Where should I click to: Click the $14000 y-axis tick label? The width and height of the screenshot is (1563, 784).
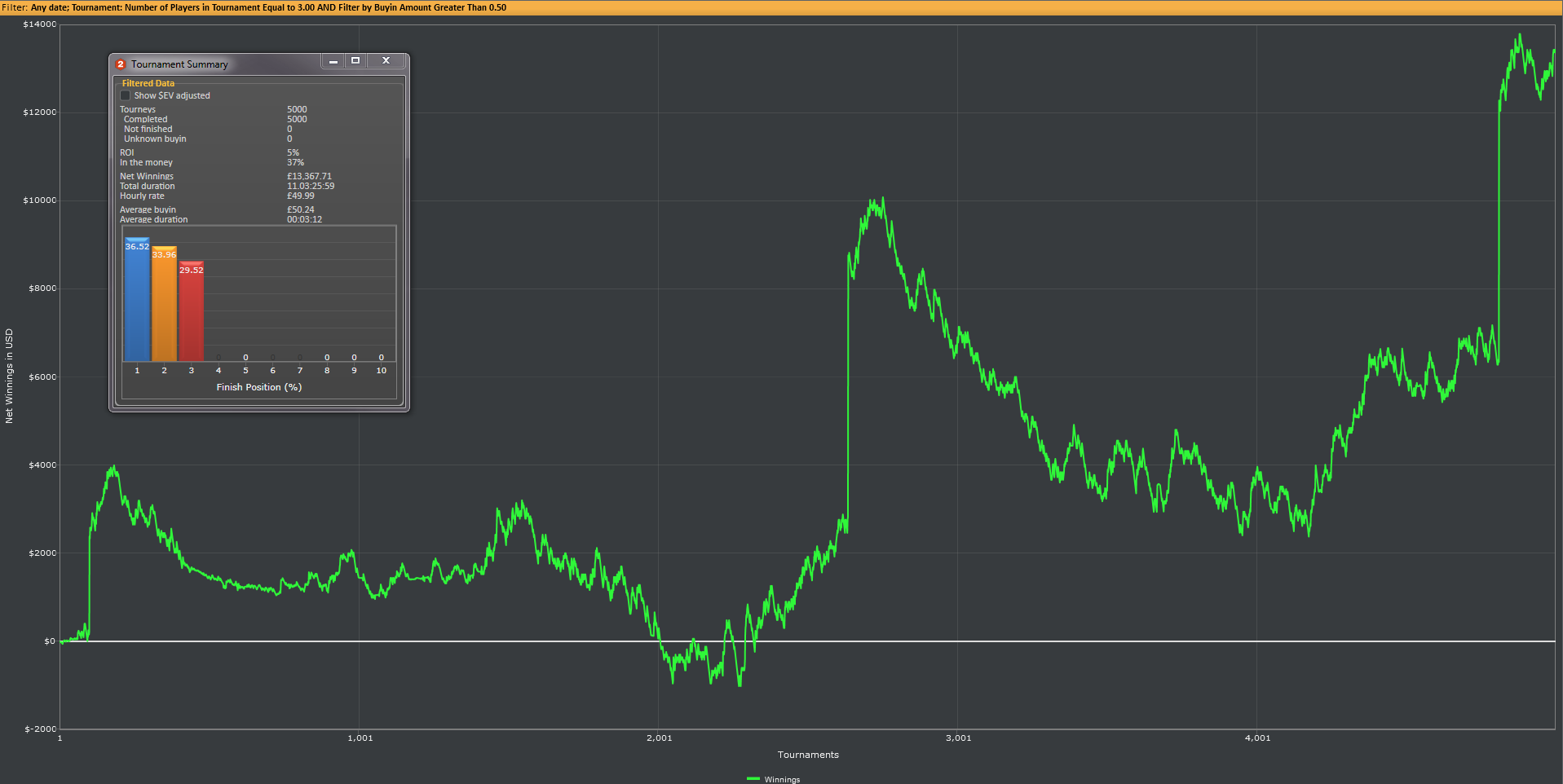(x=40, y=24)
